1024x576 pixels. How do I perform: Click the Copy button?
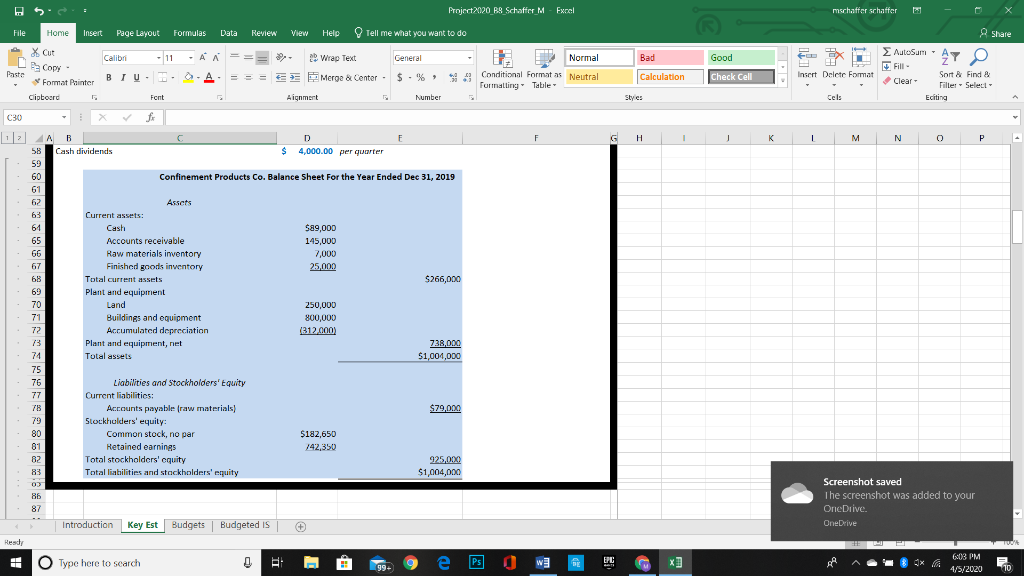point(46,67)
